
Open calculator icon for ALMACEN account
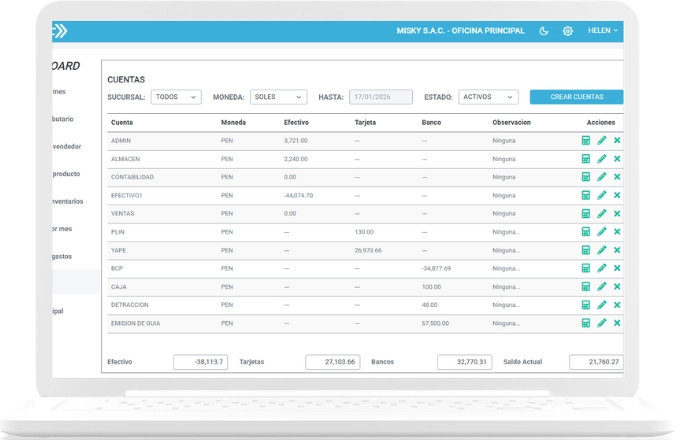(x=585, y=159)
